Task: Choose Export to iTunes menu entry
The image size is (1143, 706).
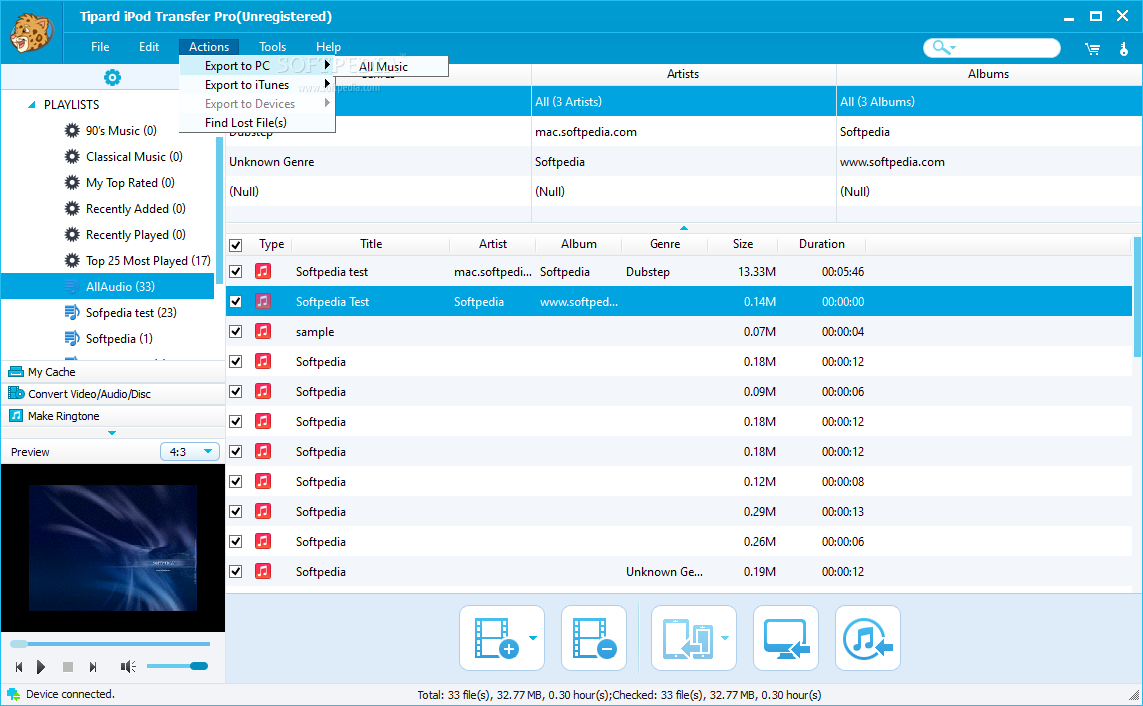Action: 257,85
